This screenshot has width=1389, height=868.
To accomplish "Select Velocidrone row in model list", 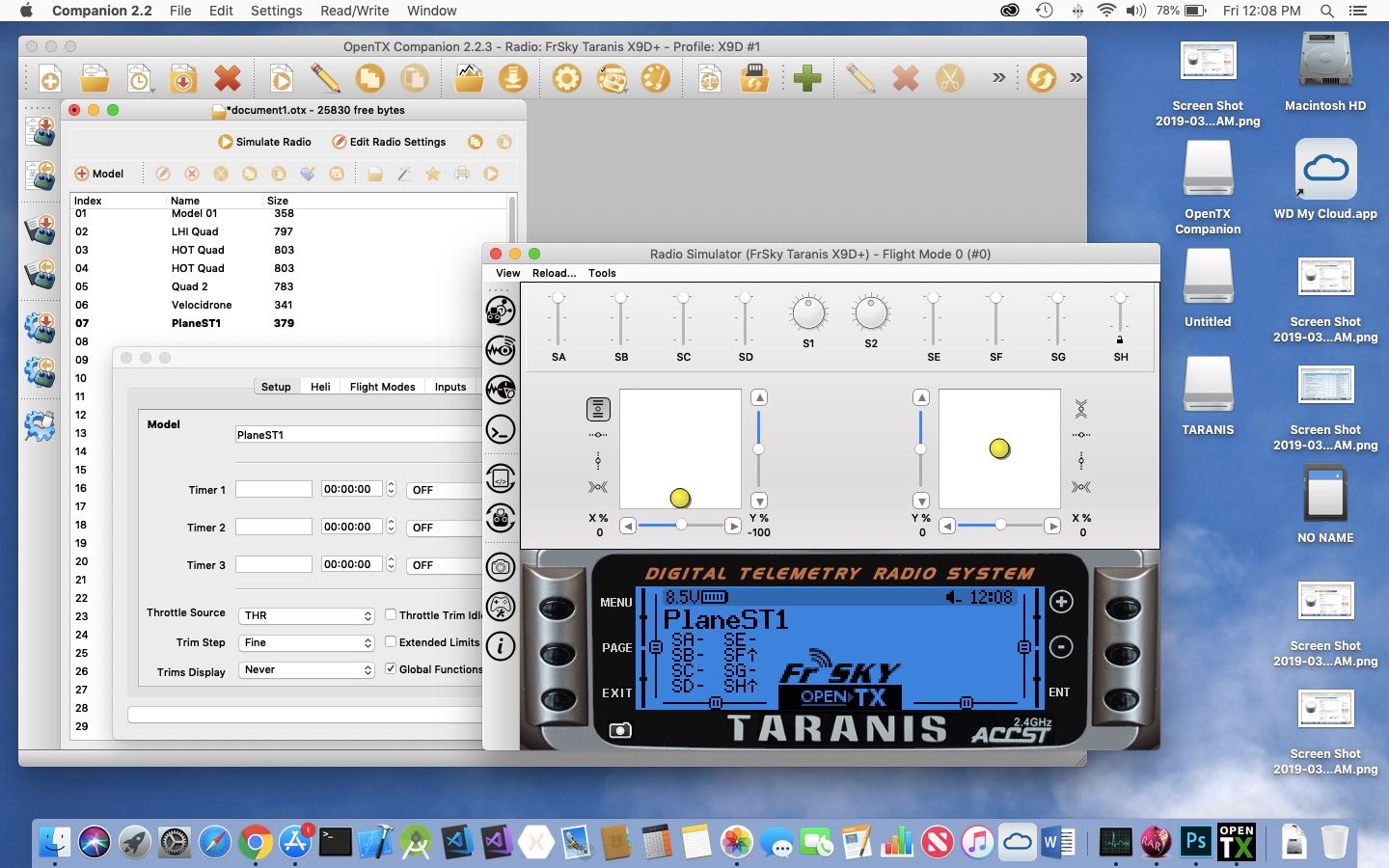I will (289, 305).
